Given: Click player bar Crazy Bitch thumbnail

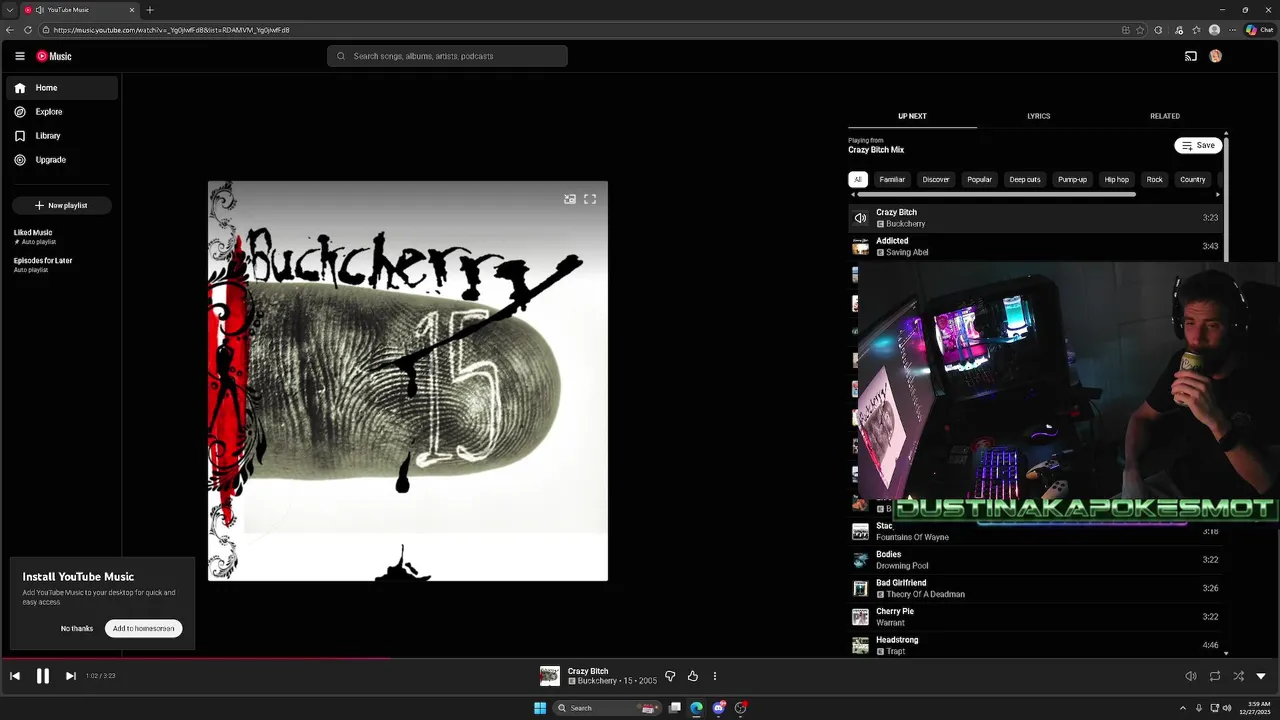Looking at the screenshot, I should coord(549,676).
